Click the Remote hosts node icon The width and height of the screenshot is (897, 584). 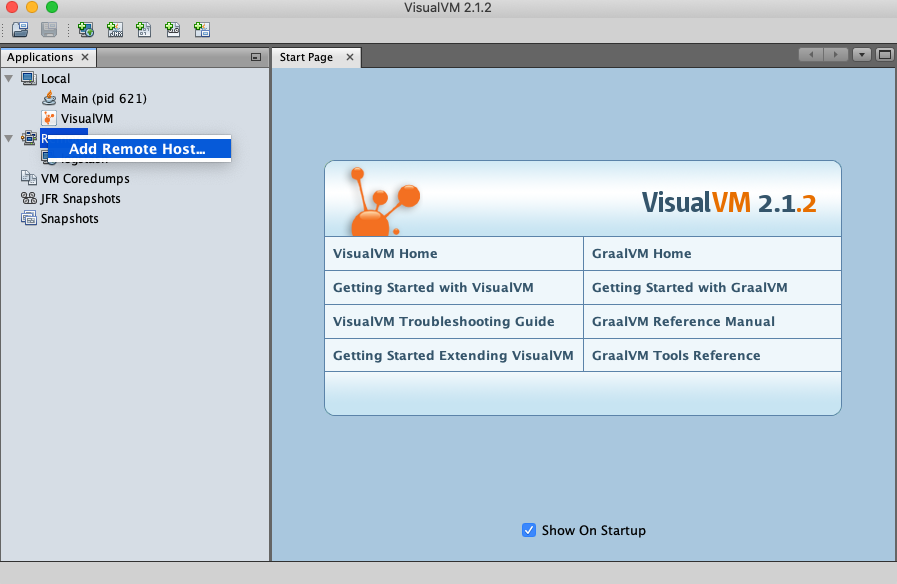[x=29, y=138]
